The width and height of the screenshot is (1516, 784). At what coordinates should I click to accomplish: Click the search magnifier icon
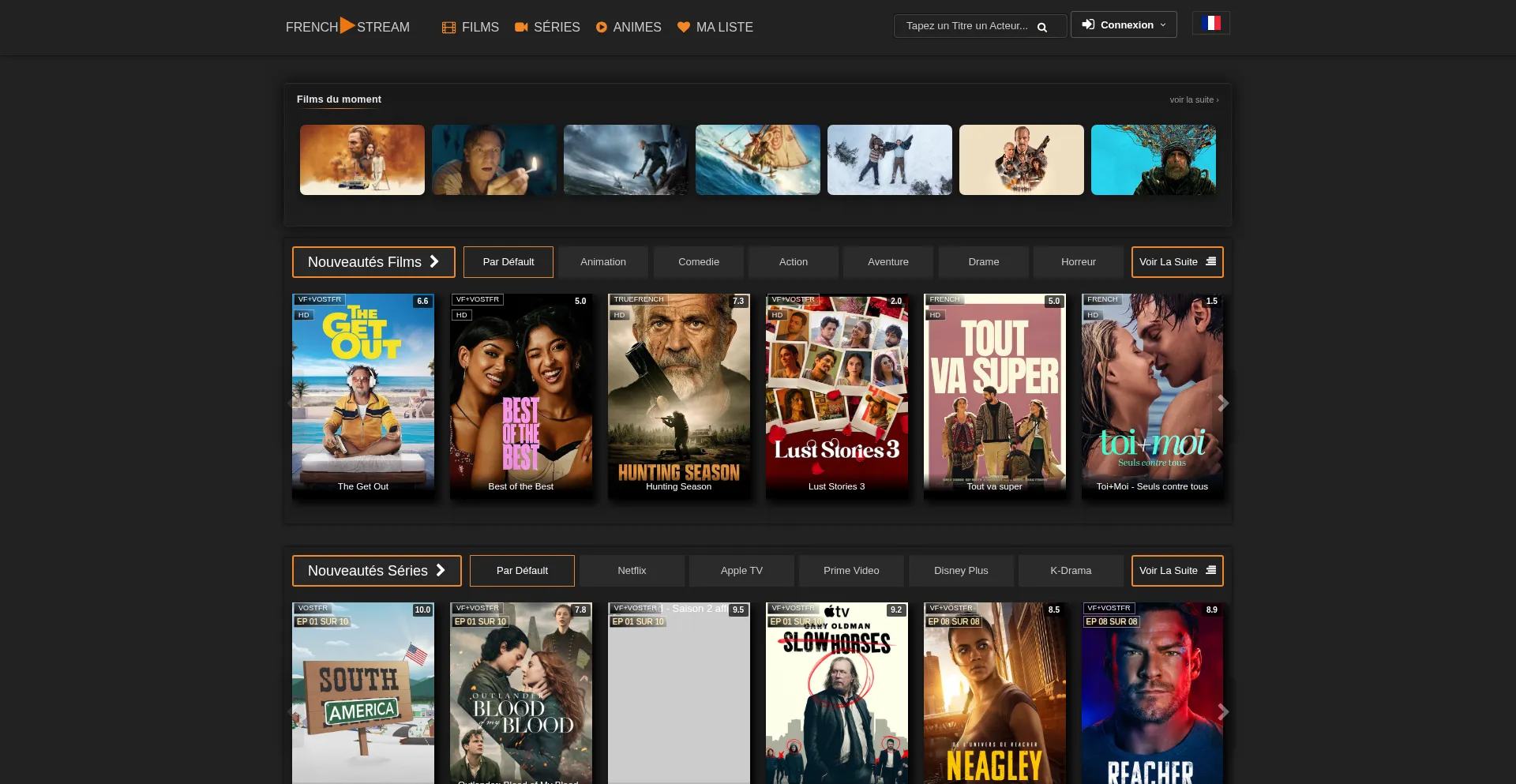coord(1042,27)
